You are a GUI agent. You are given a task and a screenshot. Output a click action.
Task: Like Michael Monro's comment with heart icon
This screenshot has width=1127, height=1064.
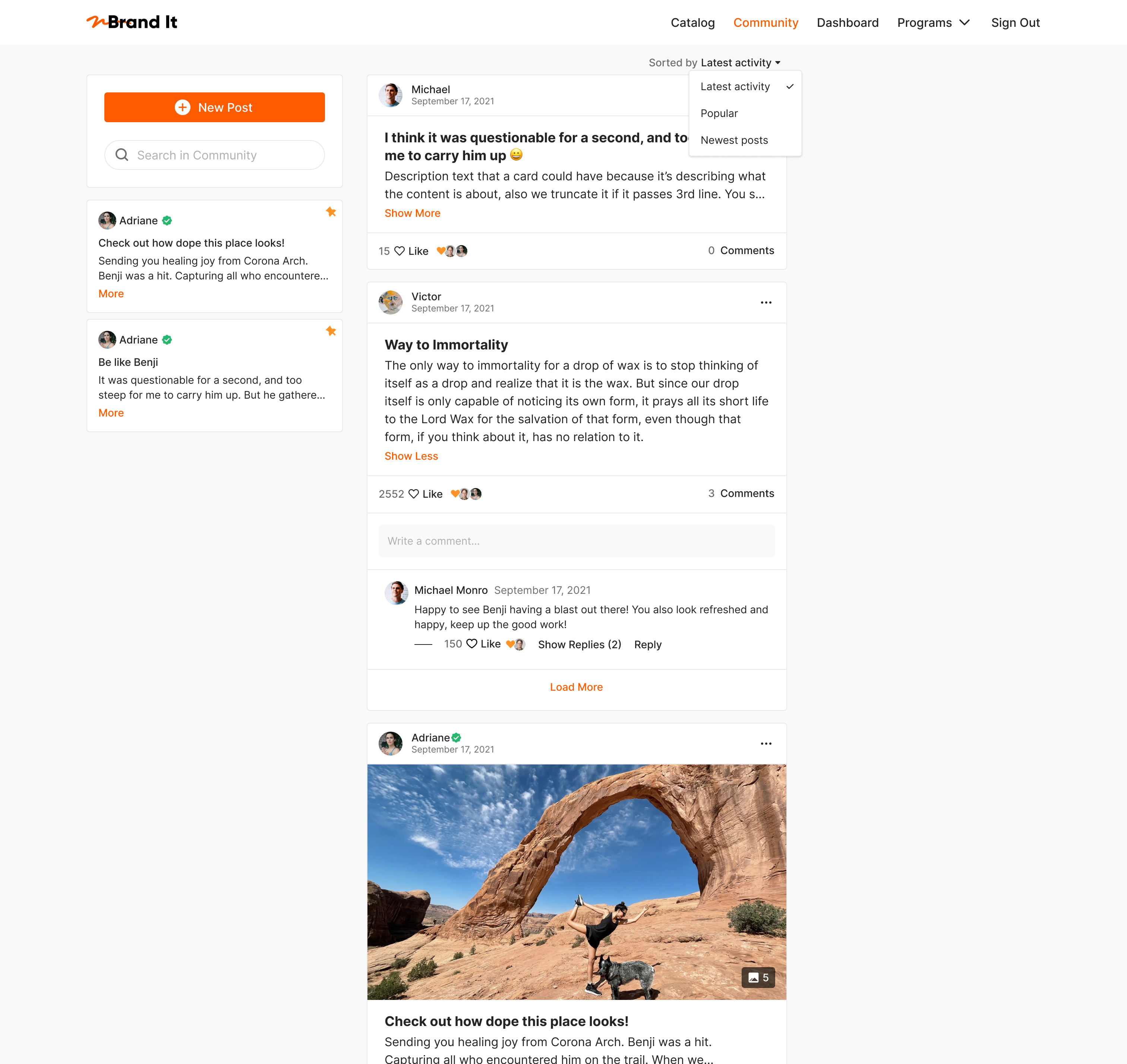[x=471, y=644]
